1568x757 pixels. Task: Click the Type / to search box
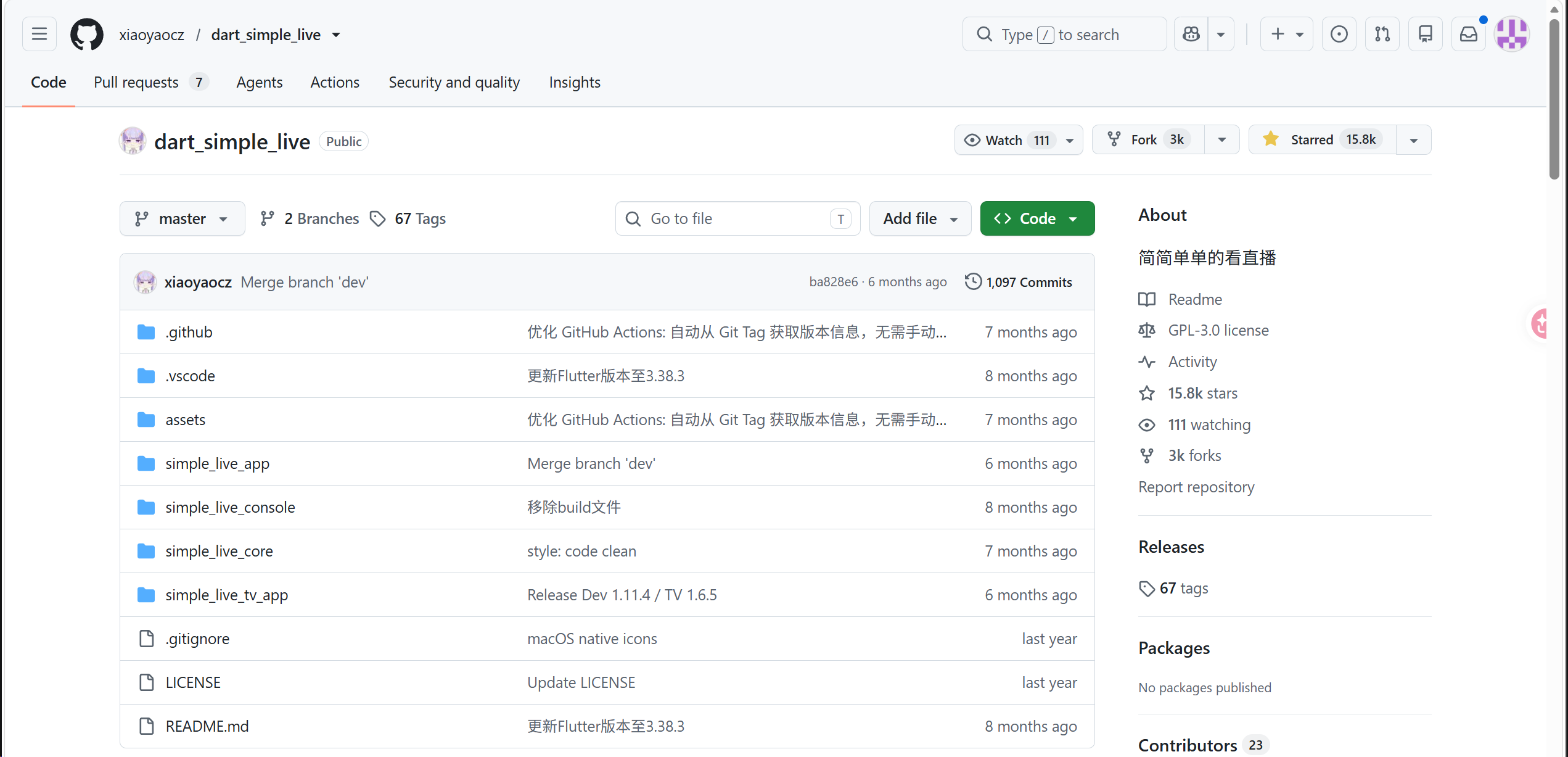1064,34
